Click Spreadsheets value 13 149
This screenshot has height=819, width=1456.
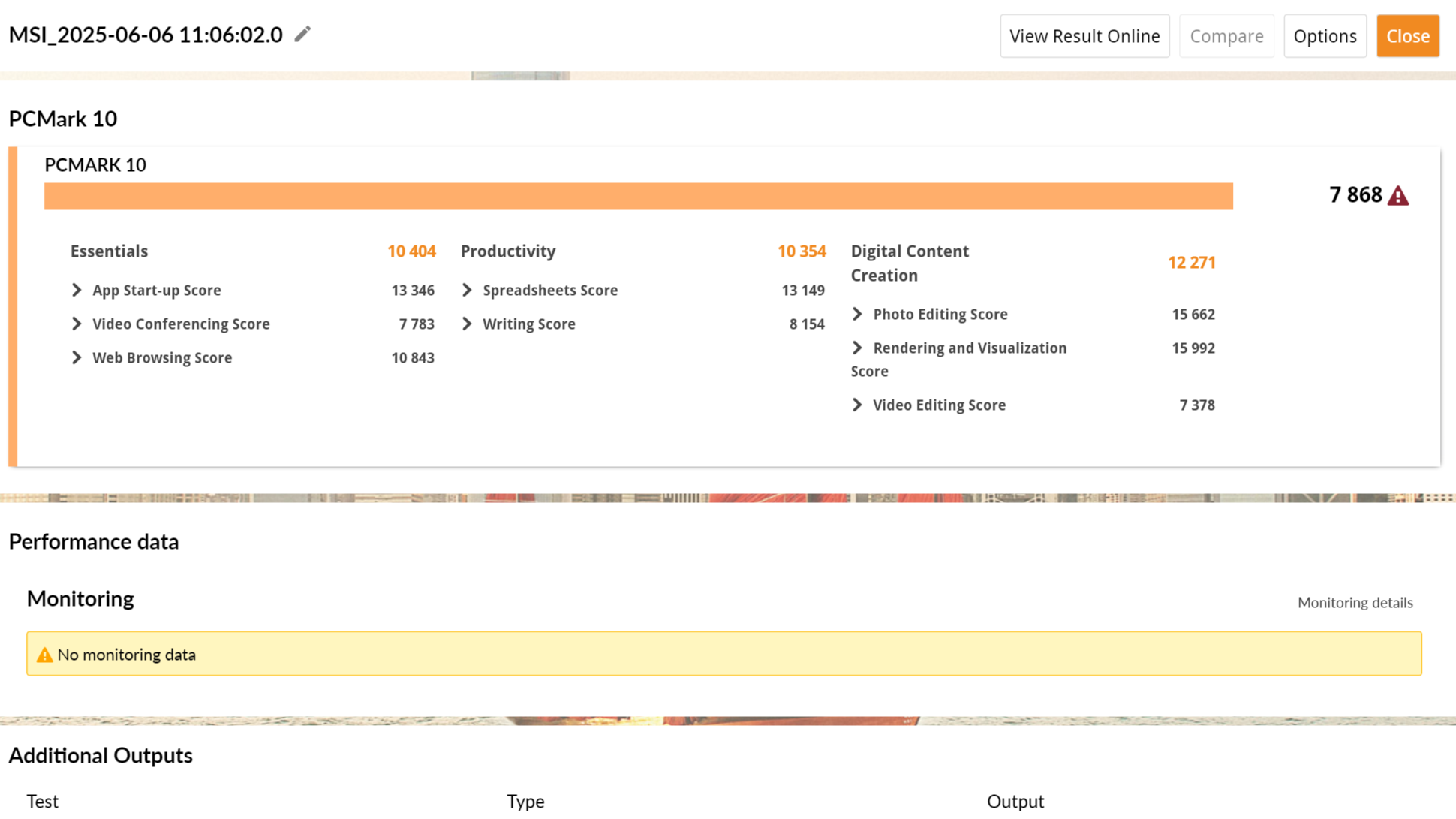point(803,291)
